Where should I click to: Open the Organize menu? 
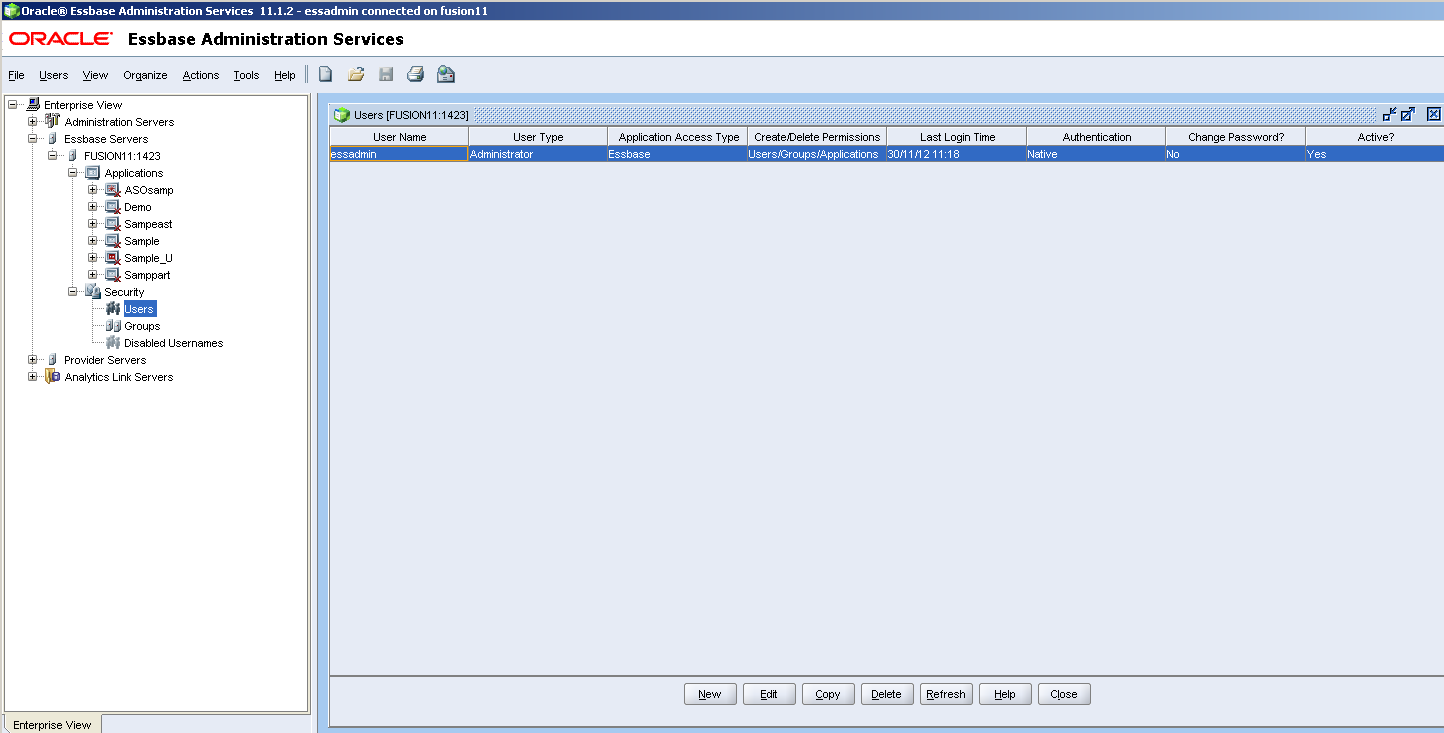(x=145, y=74)
